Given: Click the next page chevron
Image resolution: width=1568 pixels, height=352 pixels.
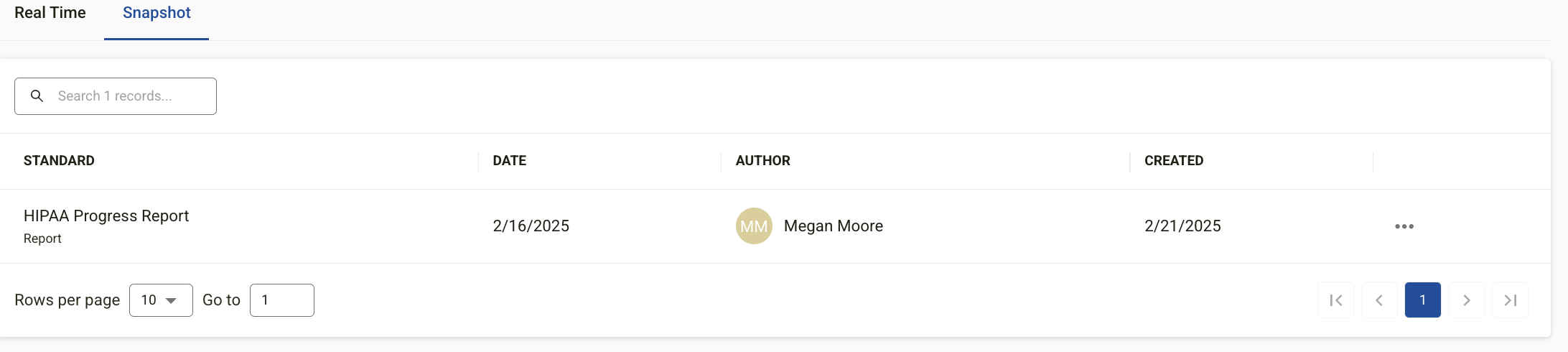Looking at the screenshot, I should coord(1467,300).
